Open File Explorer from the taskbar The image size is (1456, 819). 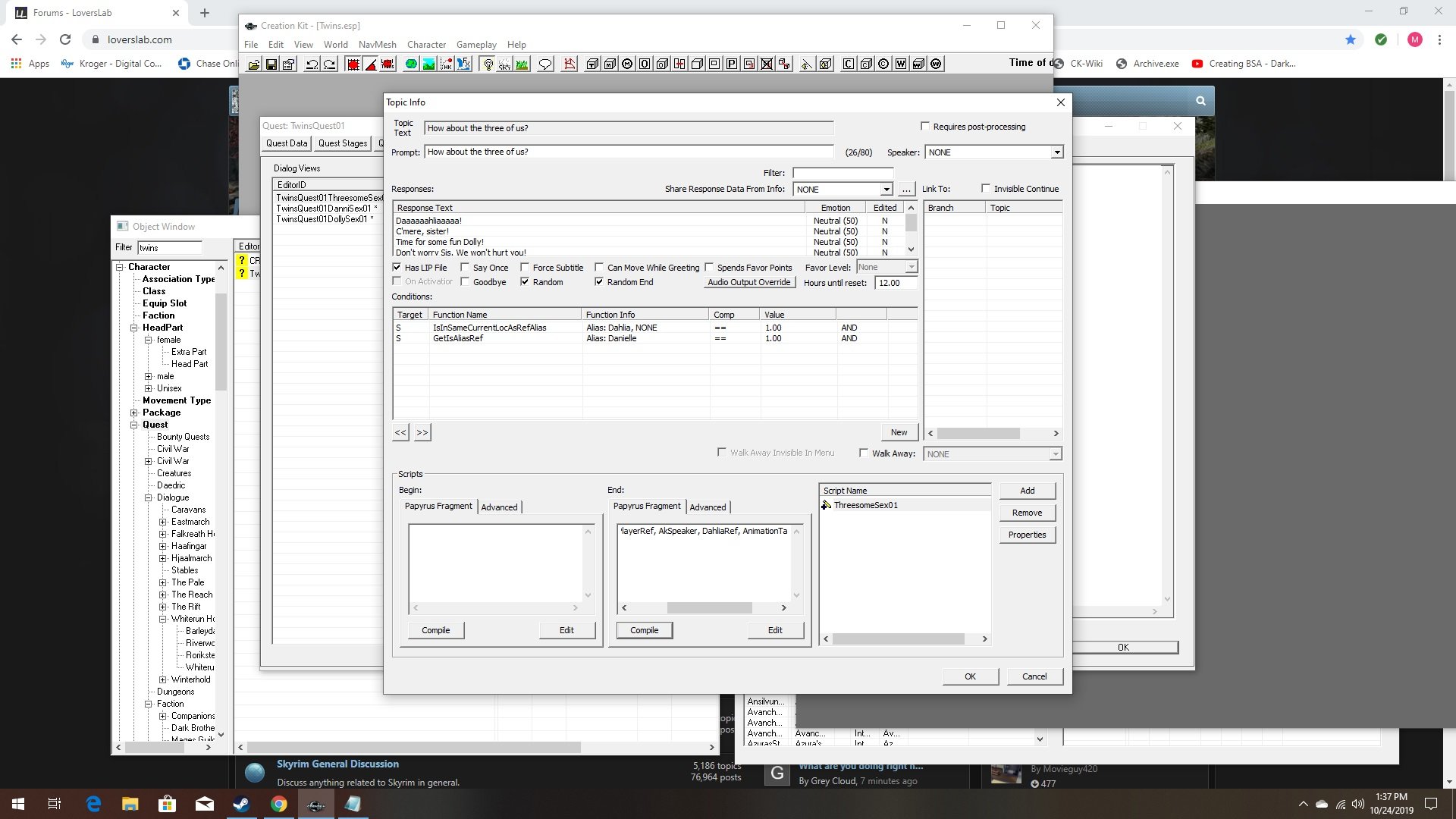pyautogui.click(x=130, y=804)
